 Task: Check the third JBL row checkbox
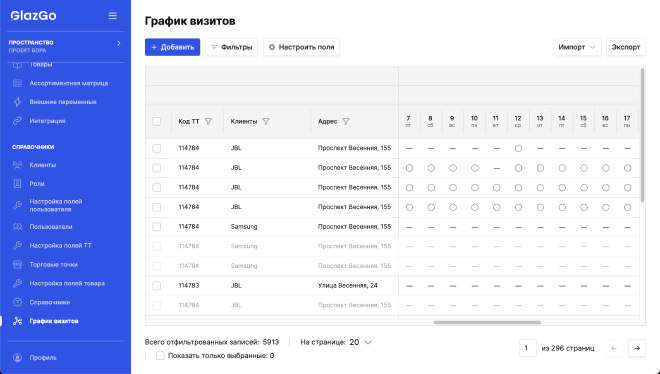[x=157, y=187]
